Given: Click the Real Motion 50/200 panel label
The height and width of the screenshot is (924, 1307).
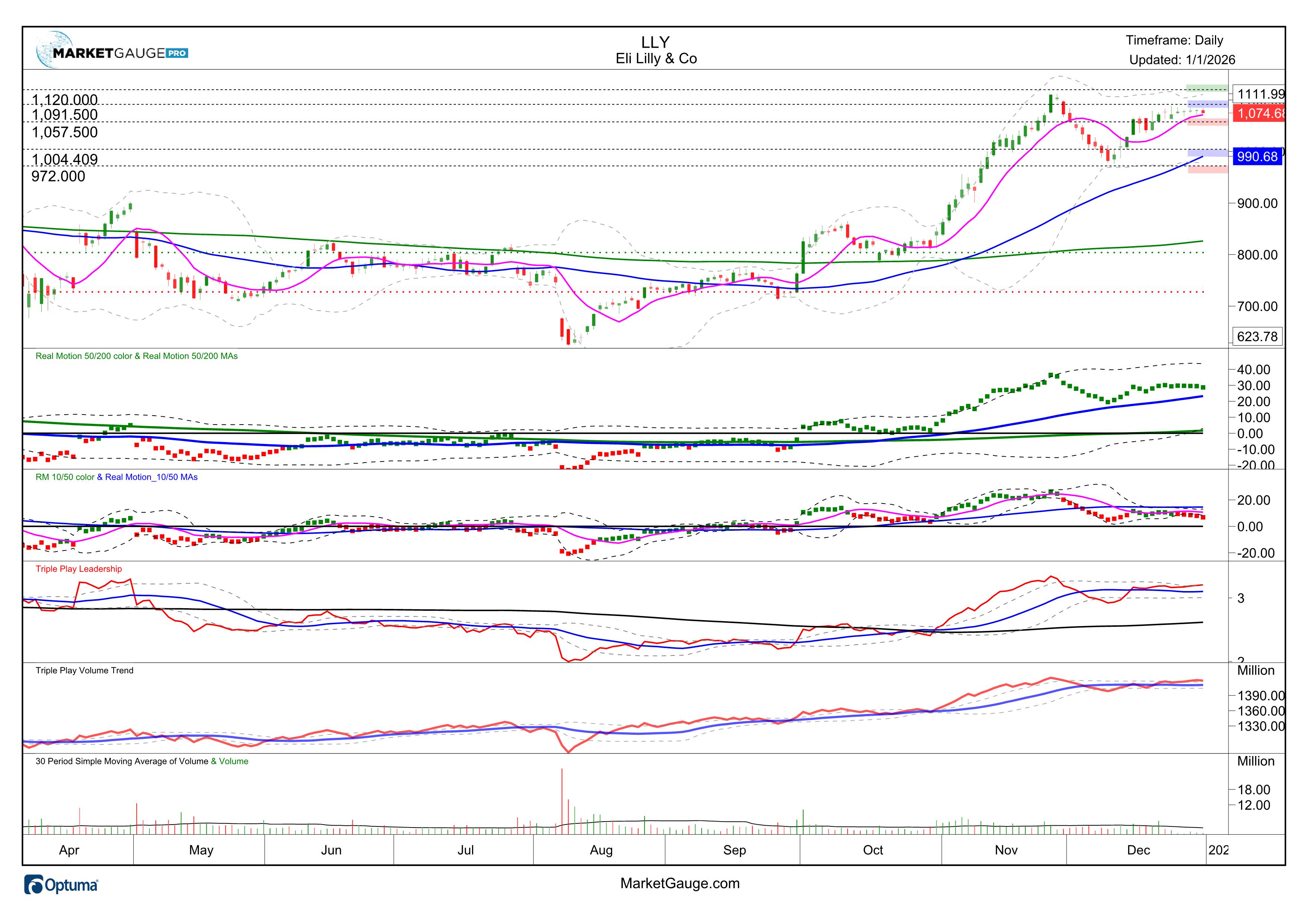Looking at the screenshot, I should (x=137, y=356).
